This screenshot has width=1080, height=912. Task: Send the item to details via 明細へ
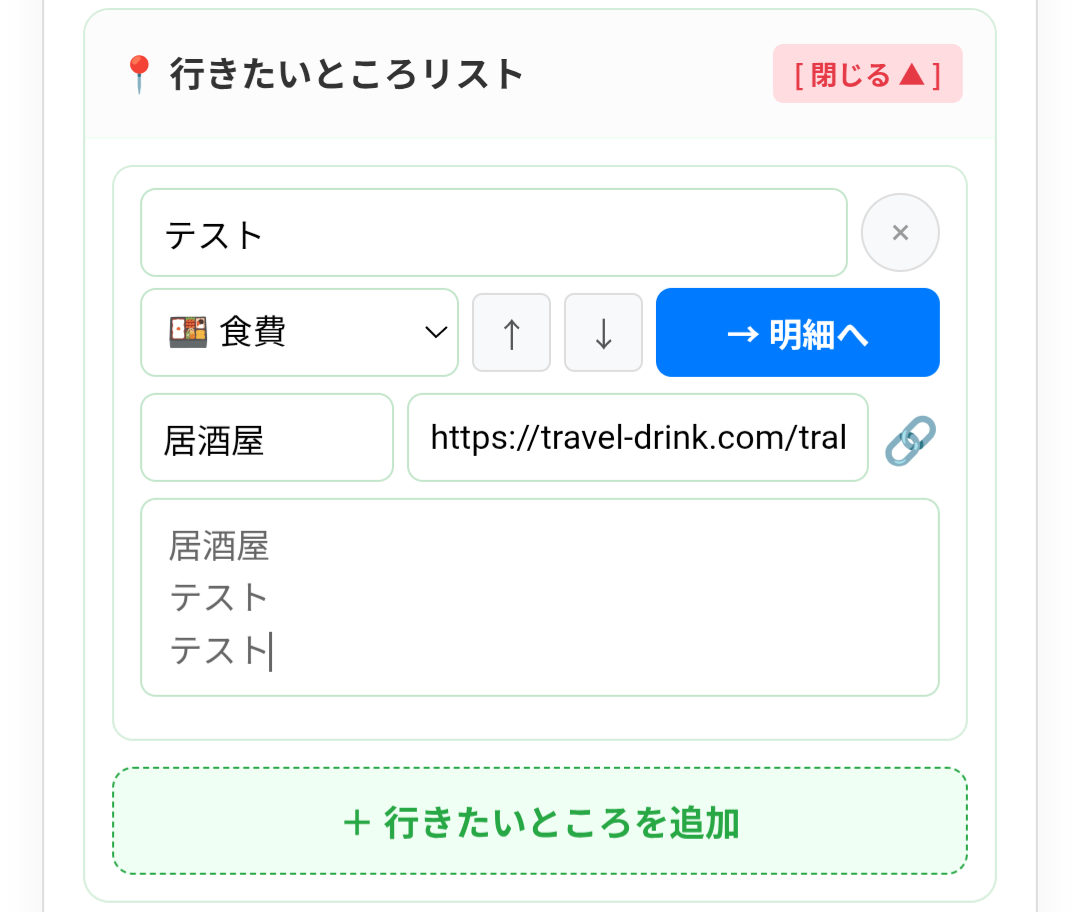click(x=797, y=333)
